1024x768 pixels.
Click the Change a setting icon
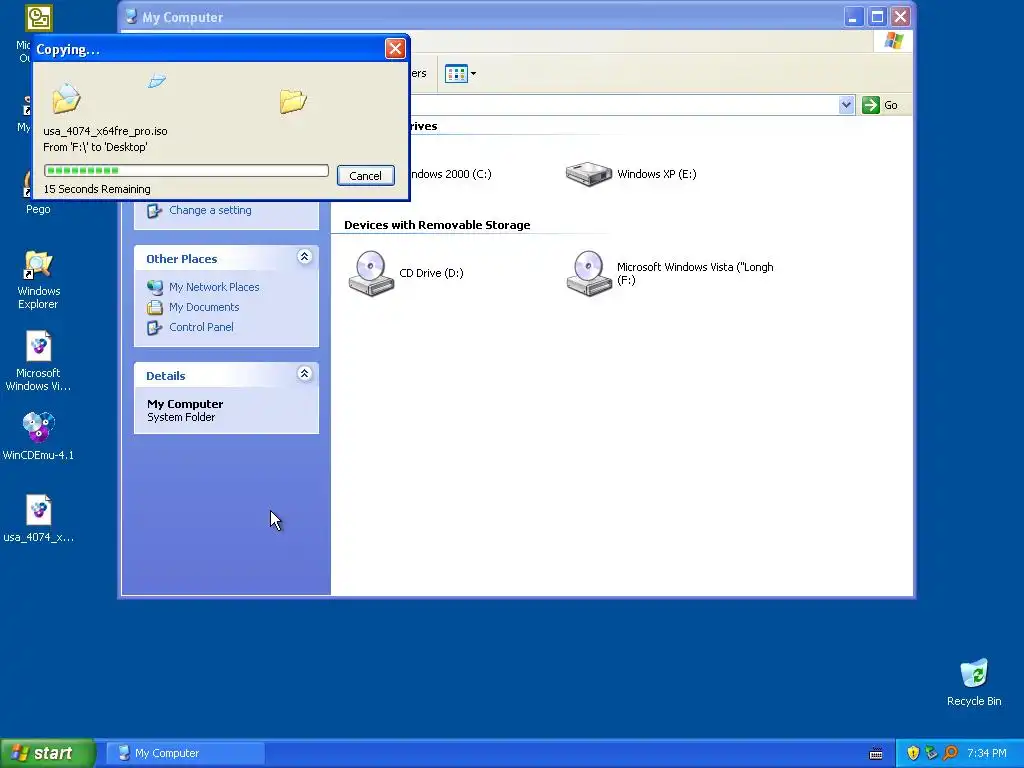click(155, 210)
